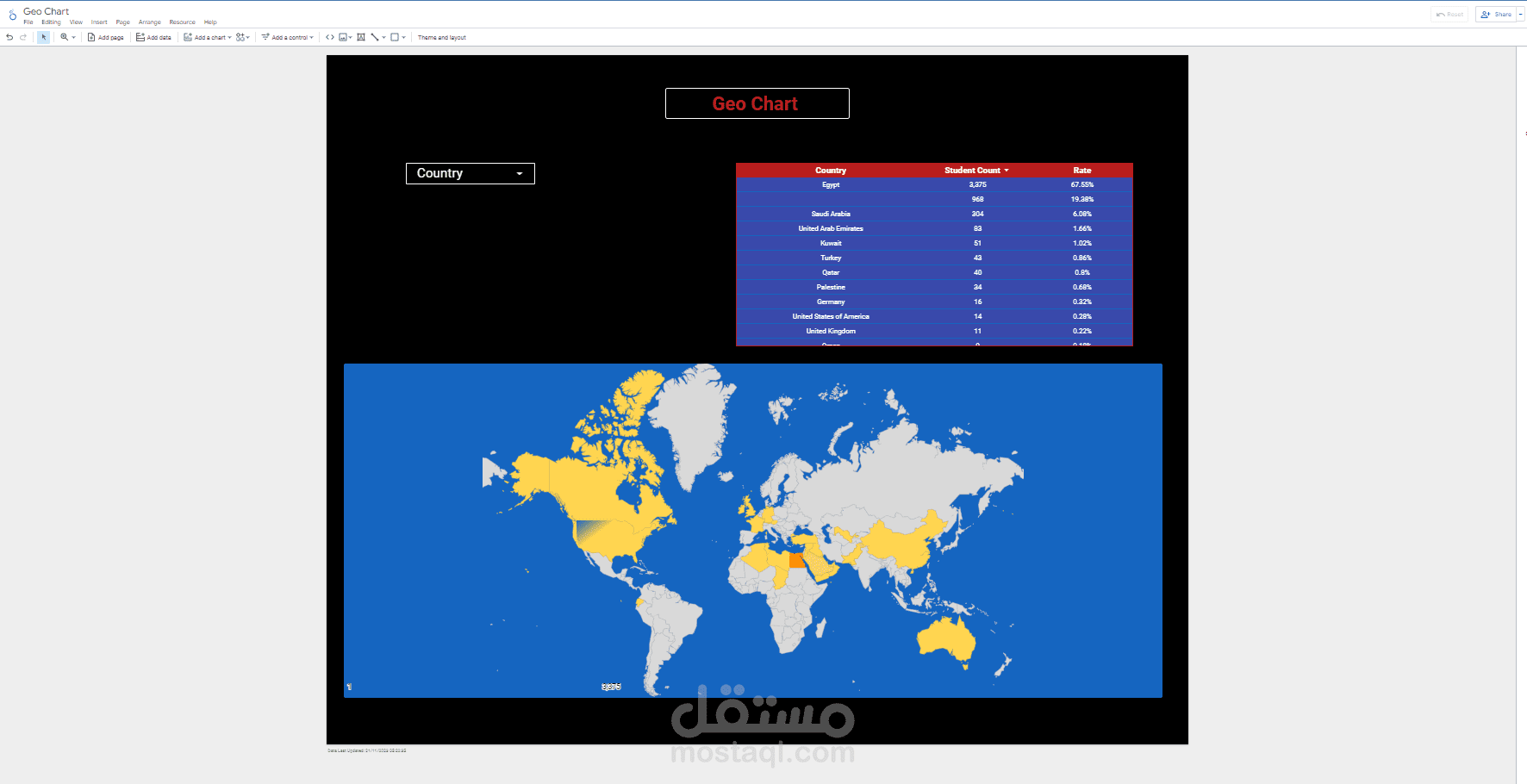Viewport: 1527px width, 784px height.
Task: Open the View menu
Action: [76, 22]
